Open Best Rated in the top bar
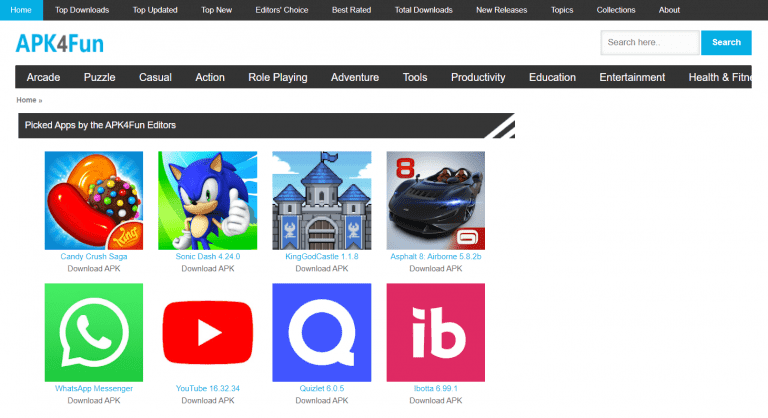 [x=351, y=10]
